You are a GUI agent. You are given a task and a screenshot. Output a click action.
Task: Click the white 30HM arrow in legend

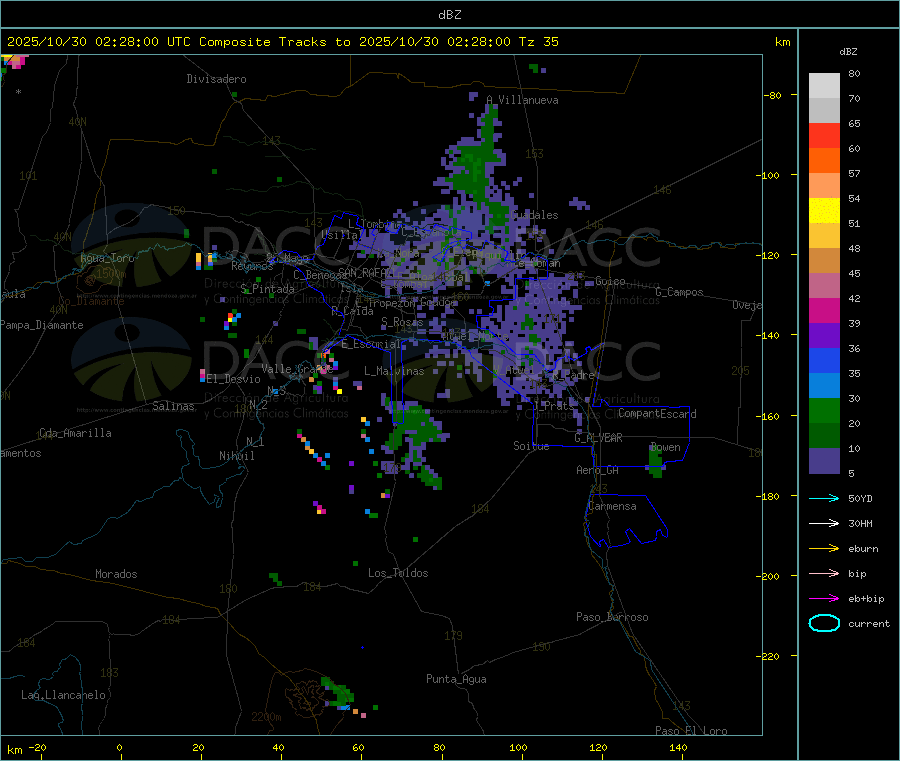tap(824, 523)
